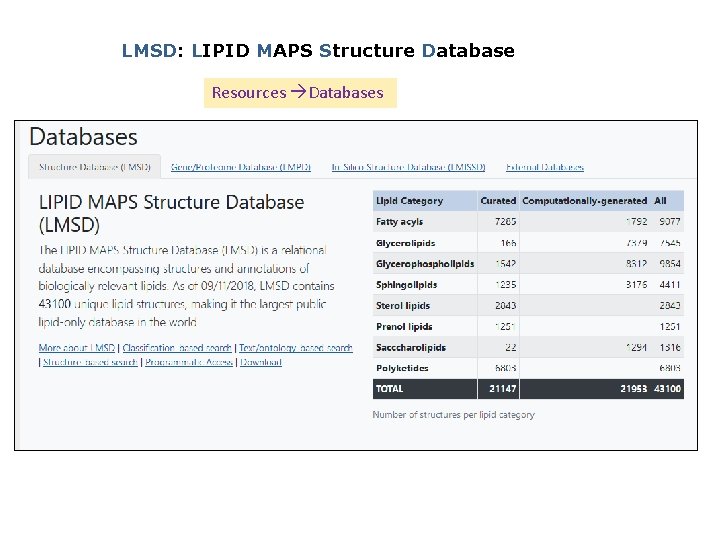Select the Glycerolipids row label

coord(405,243)
